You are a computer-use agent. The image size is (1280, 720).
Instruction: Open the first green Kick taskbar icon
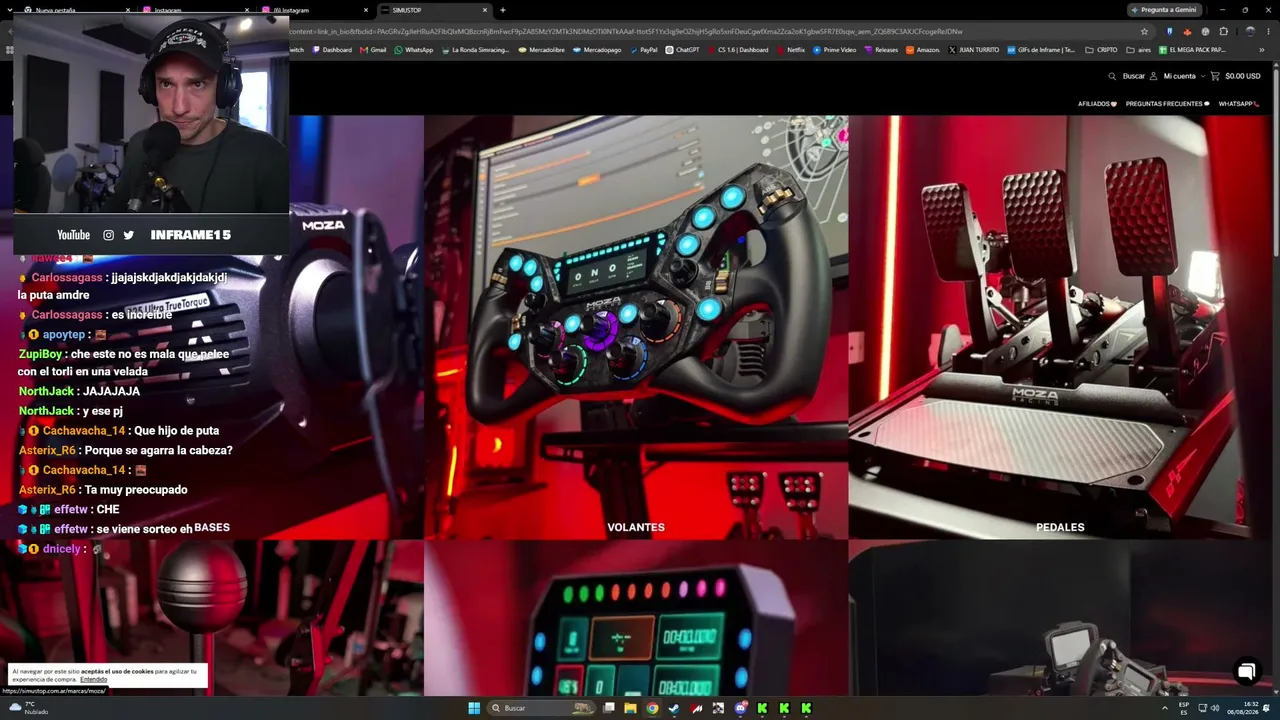(762, 708)
